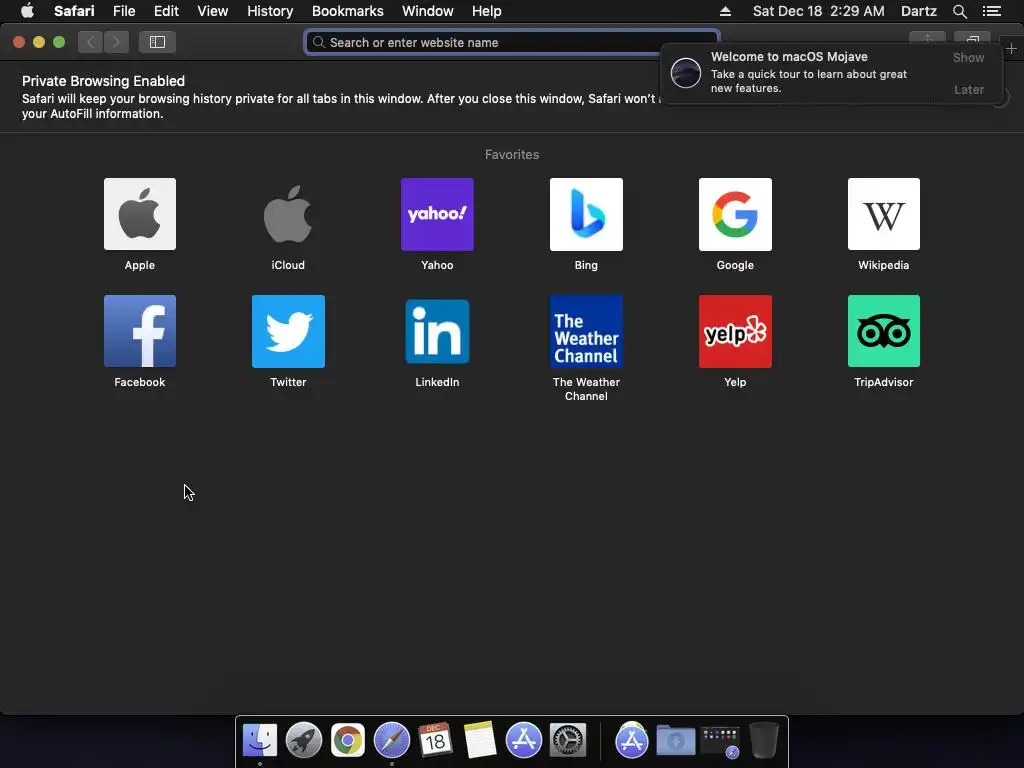1024x768 pixels.
Task: Open the Wikipedia favorite tile
Action: coord(884,214)
